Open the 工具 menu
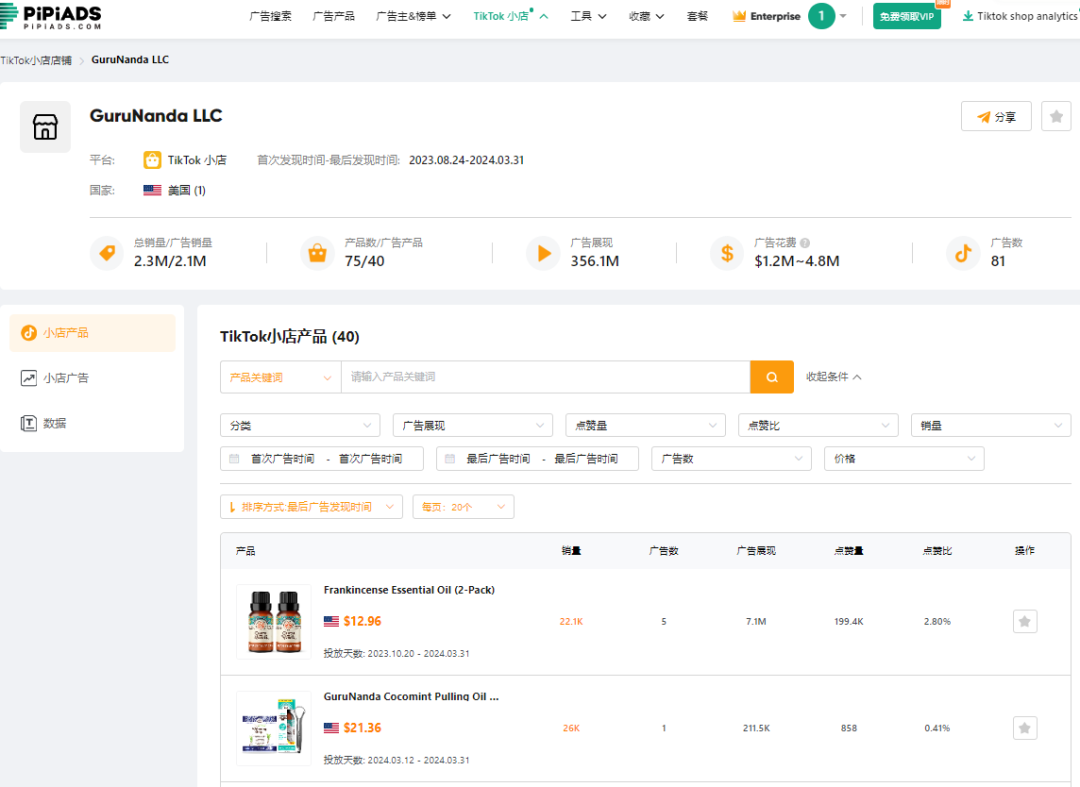Screen dimensions: 1080x787 click(x=588, y=16)
